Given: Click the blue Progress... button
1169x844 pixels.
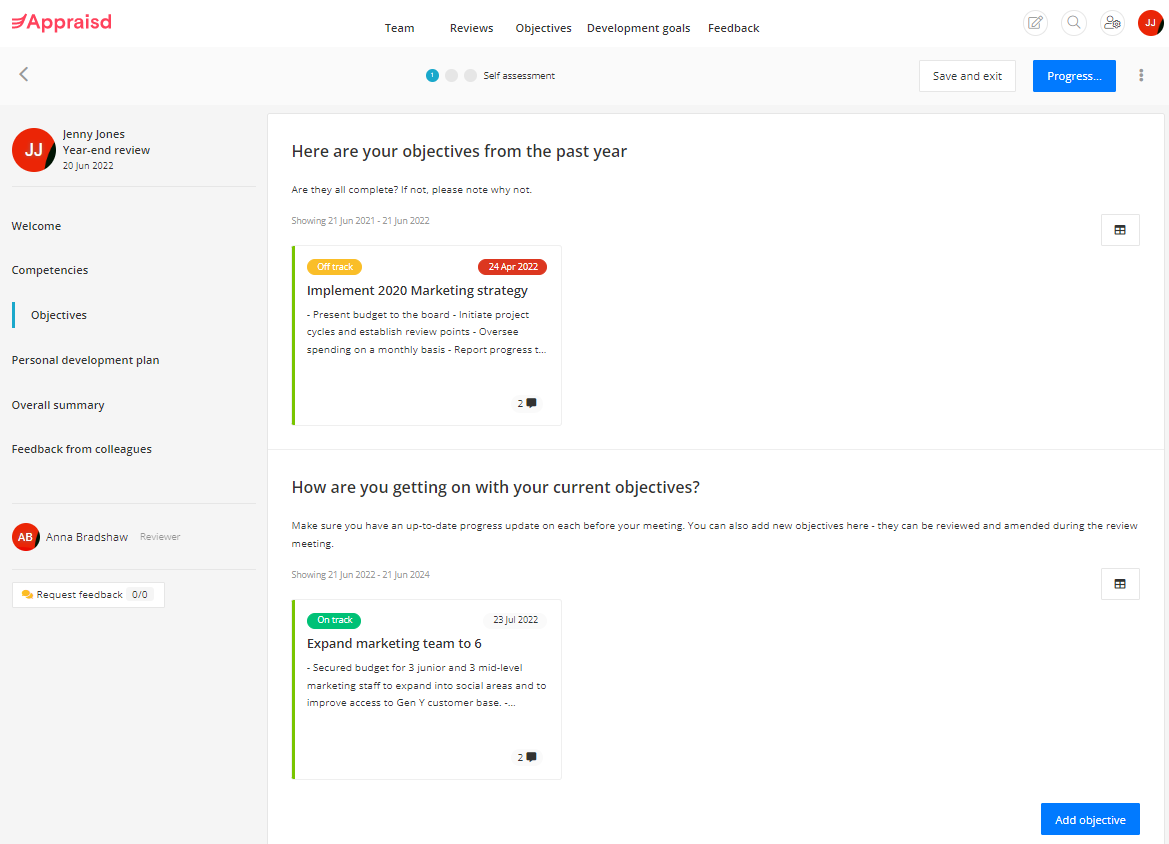Looking at the screenshot, I should (1074, 76).
